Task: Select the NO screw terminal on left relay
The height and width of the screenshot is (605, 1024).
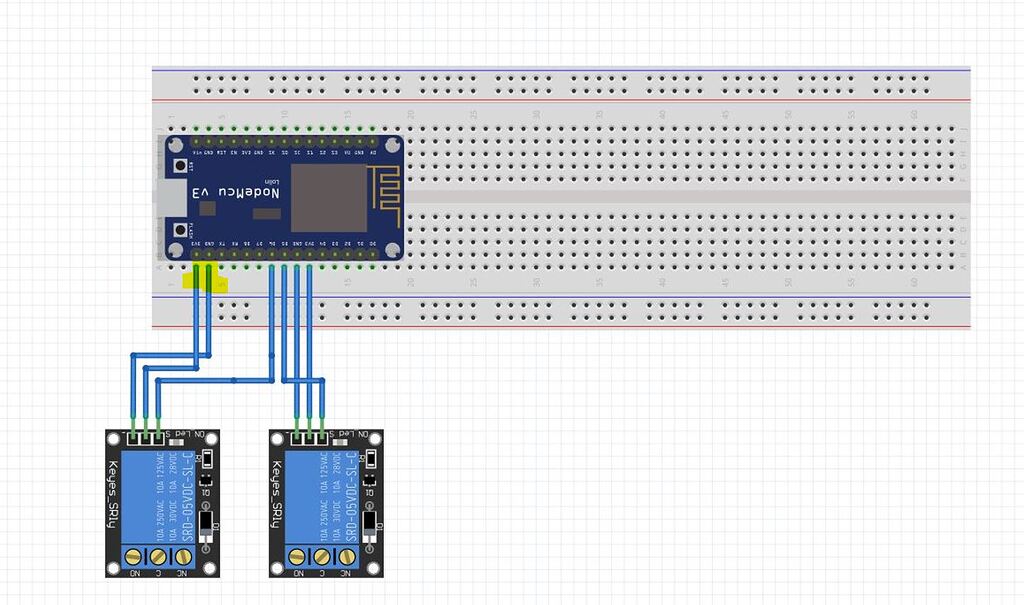Action: point(133,555)
